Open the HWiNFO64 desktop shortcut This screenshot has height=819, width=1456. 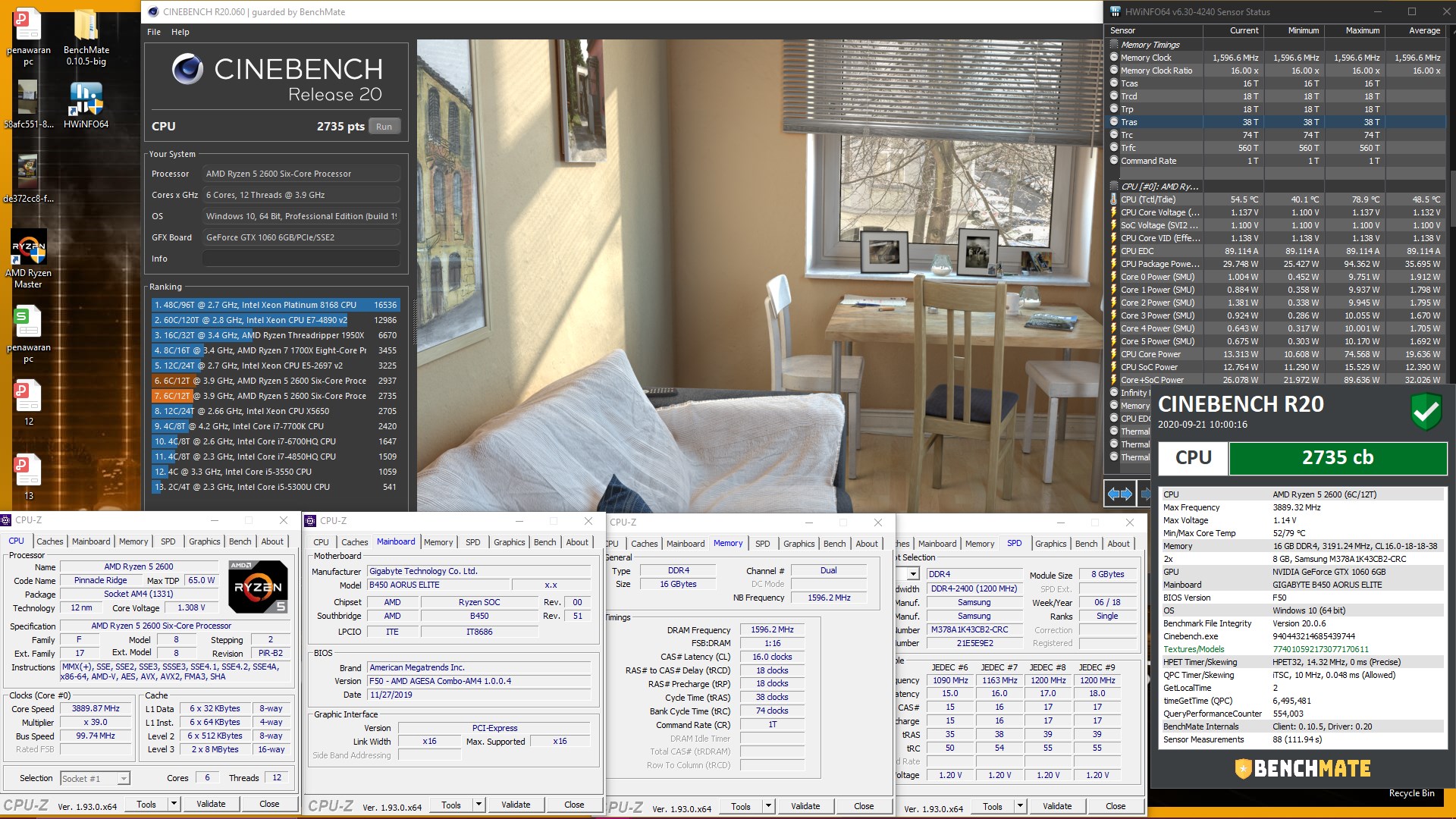click(86, 99)
